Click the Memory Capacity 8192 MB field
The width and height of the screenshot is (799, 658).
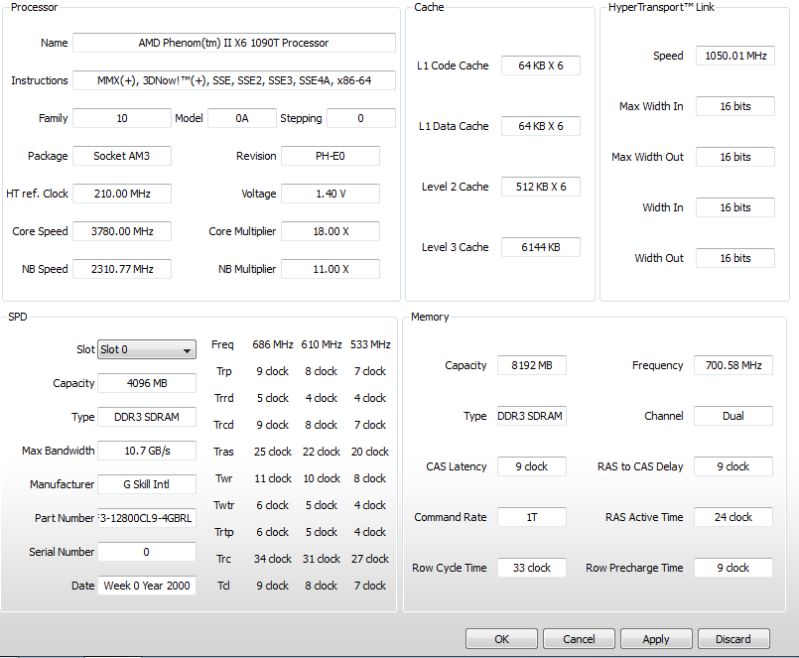(x=531, y=365)
